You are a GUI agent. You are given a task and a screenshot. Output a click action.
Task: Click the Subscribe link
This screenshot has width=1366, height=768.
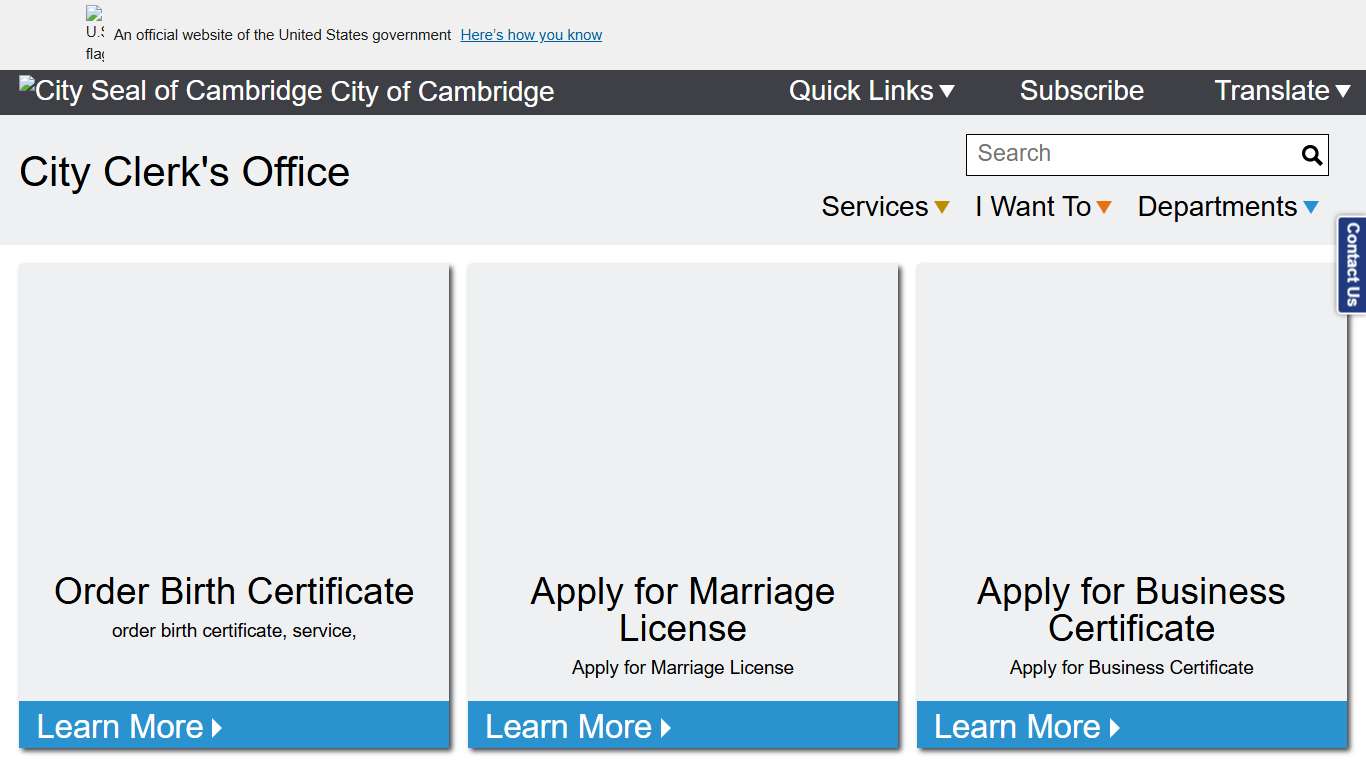[x=1081, y=91]
